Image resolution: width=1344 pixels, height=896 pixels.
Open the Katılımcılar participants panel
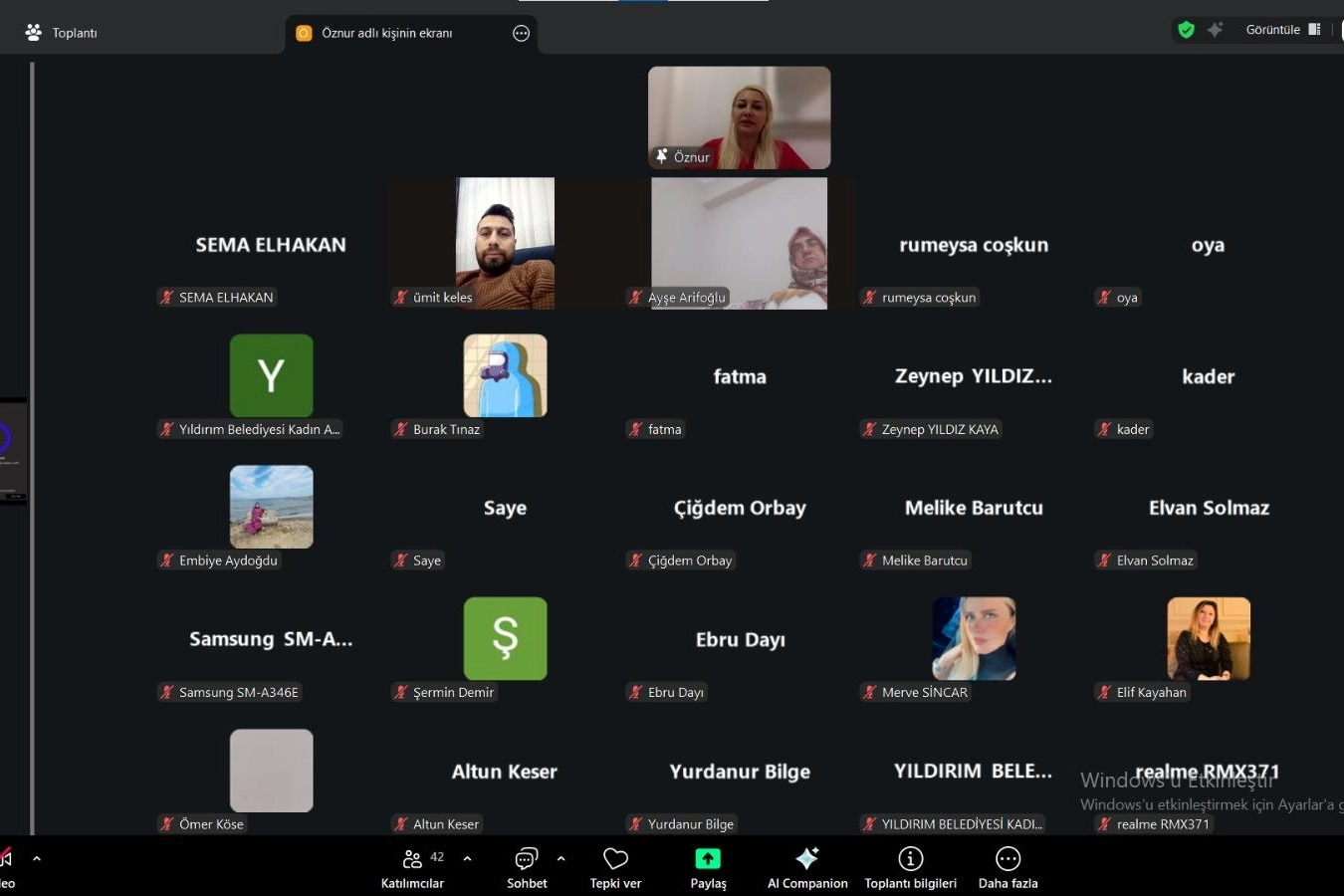point(412,867)
